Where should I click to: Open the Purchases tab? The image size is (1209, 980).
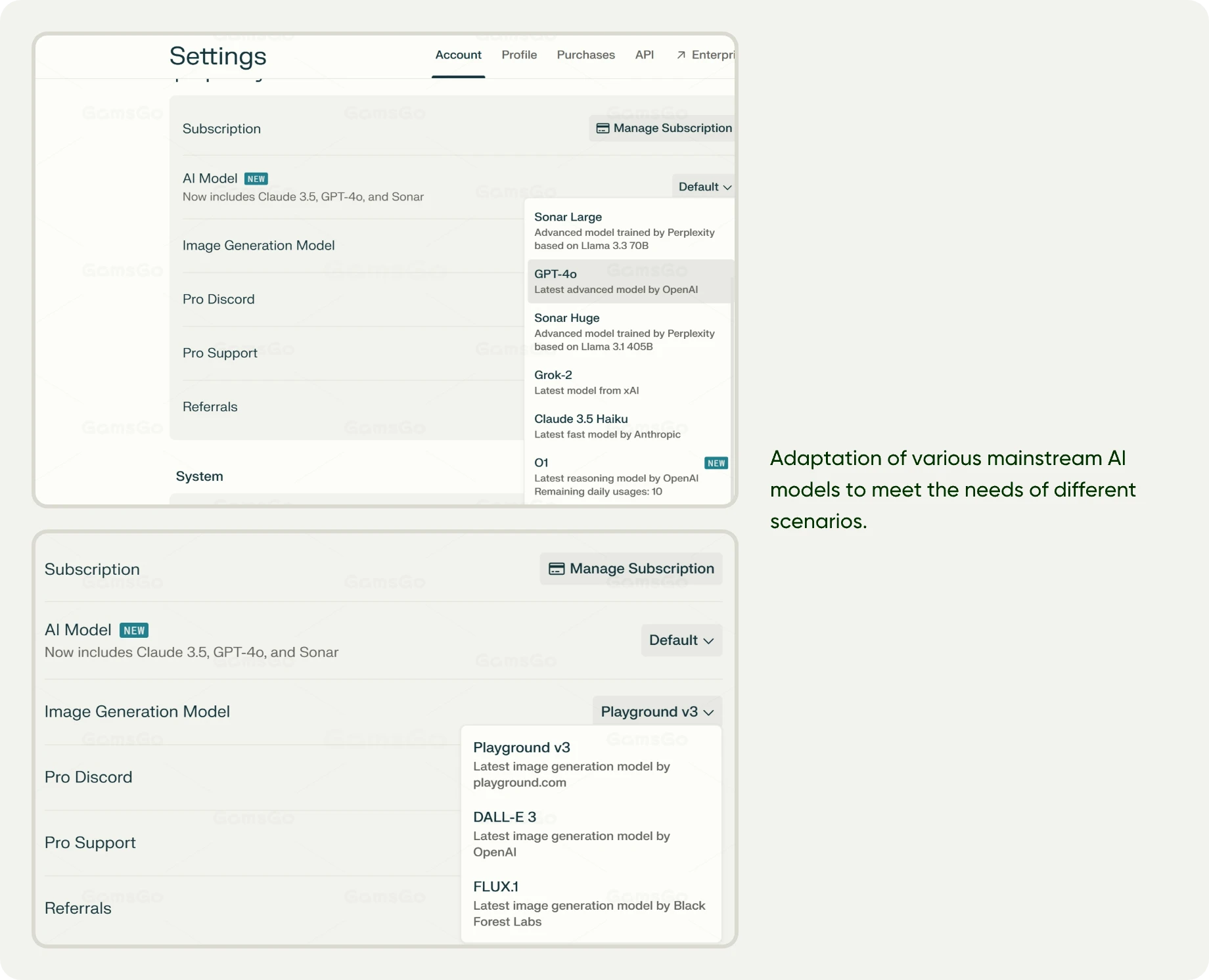(585, 55)
